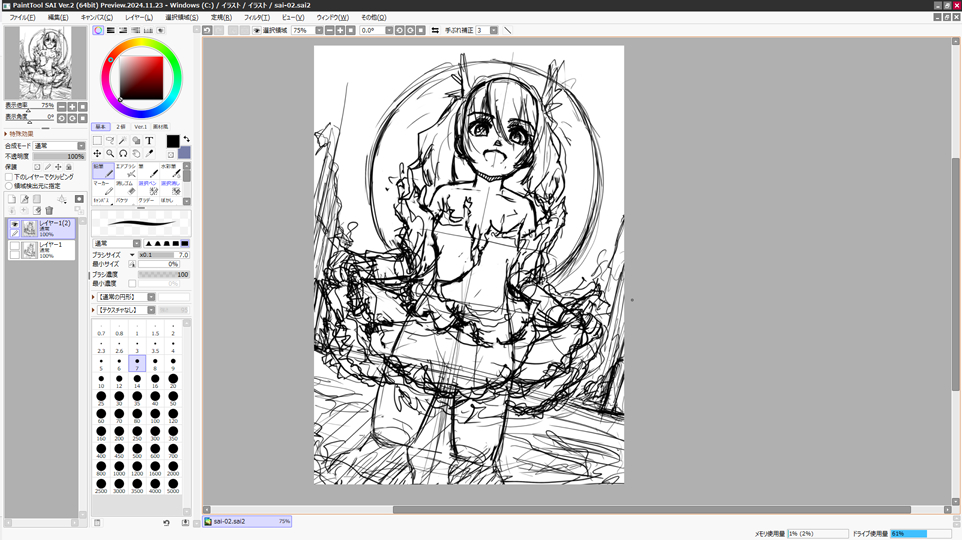Open the 75% zoom level dropdown
Viewport: 962px width, 540px height.
coord(319,31)
